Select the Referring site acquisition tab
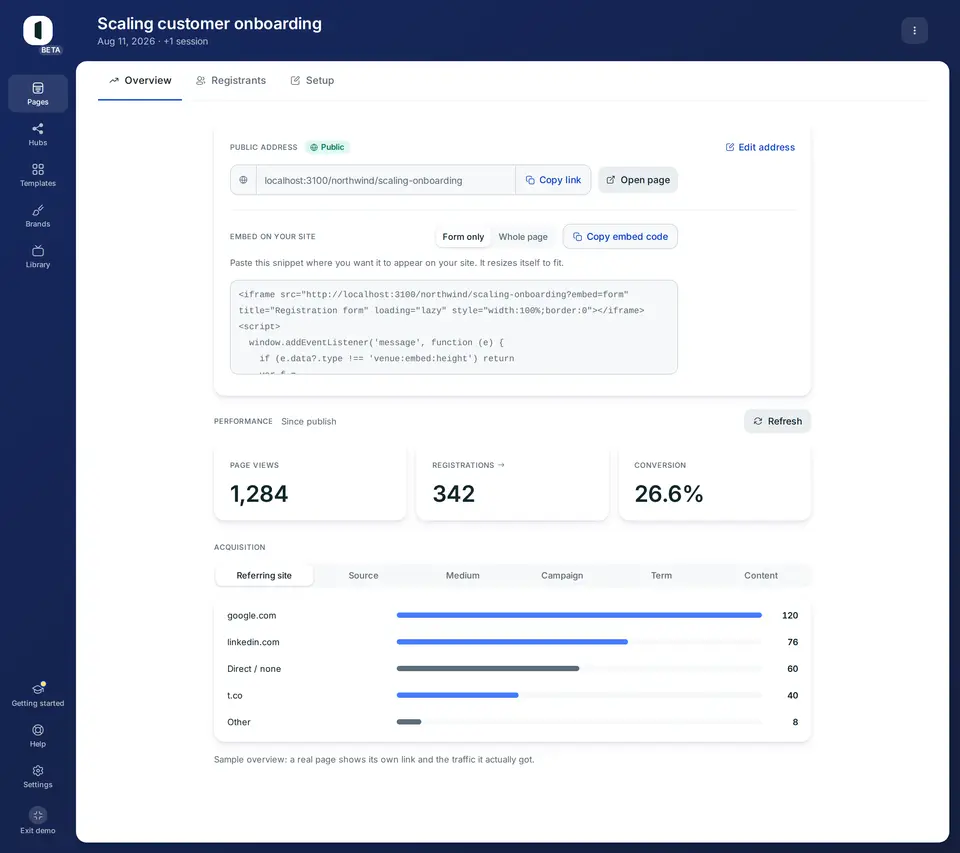Image resolution: width=960 pixels, height=853 pixels. pos(264,576)
